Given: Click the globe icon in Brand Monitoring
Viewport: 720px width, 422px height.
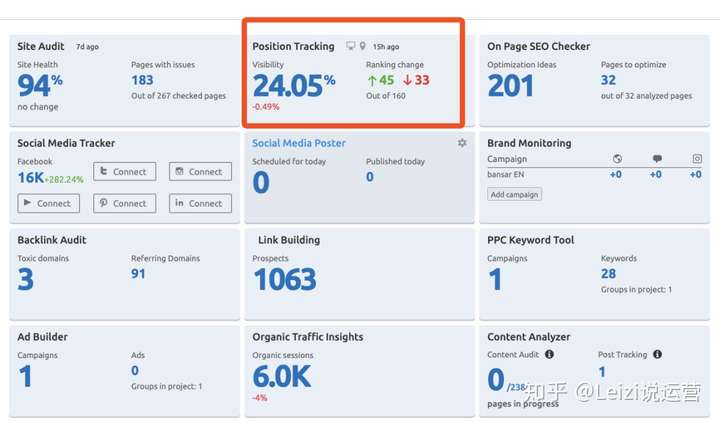Looking at the screenshot, I should tap(617, 159).
